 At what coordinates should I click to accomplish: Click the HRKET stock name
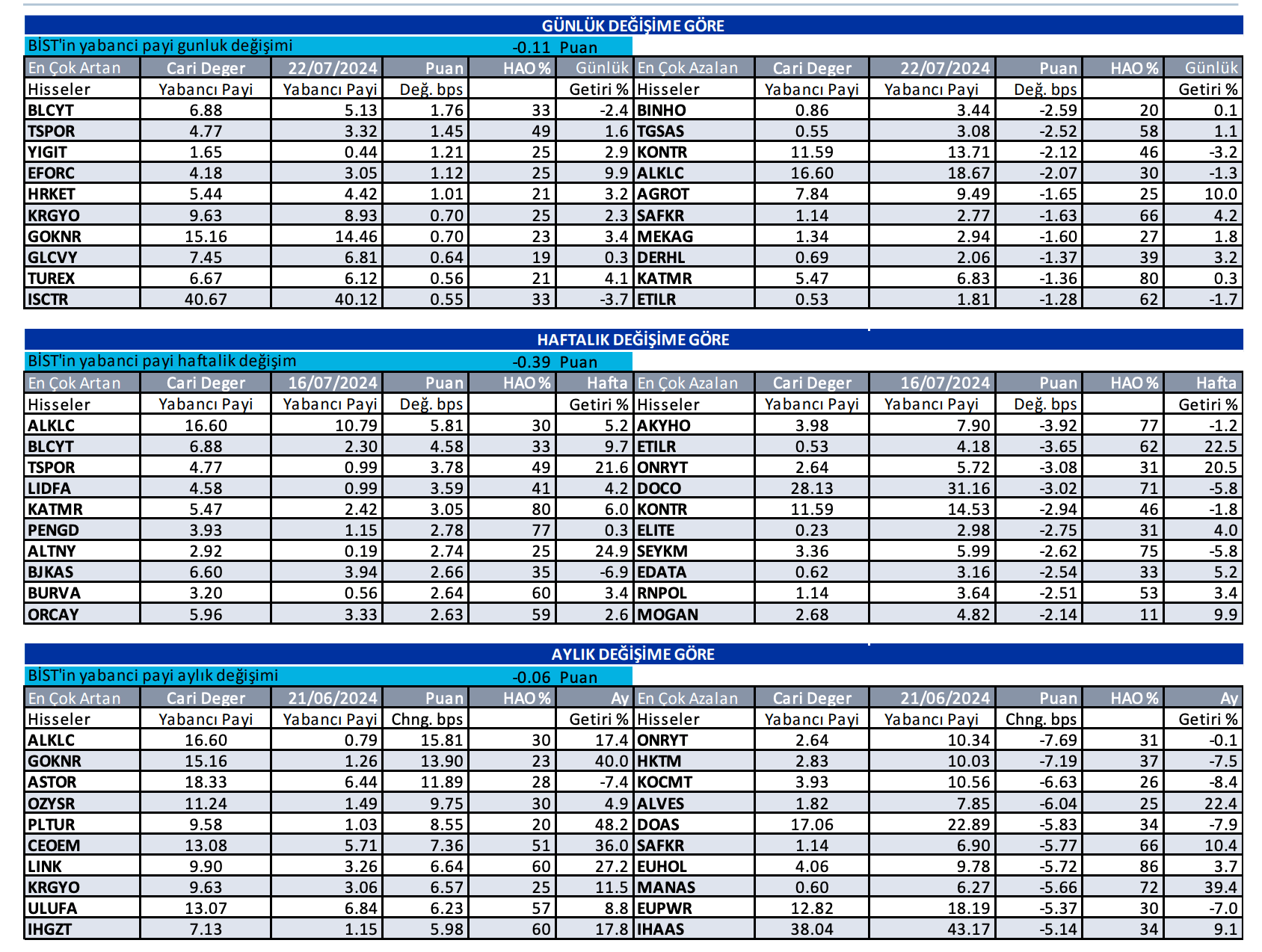coord(51,194)
